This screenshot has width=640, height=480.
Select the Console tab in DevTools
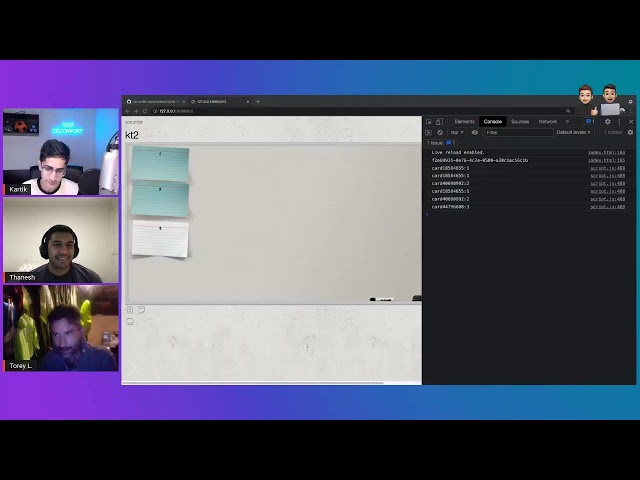click(493, 122)
